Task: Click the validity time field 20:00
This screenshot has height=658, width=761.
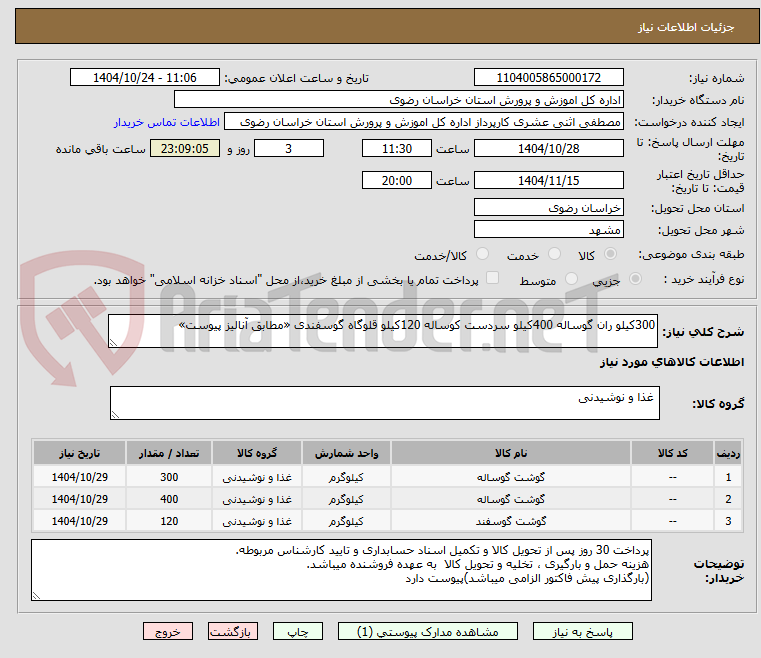Action: pos(397,181)
